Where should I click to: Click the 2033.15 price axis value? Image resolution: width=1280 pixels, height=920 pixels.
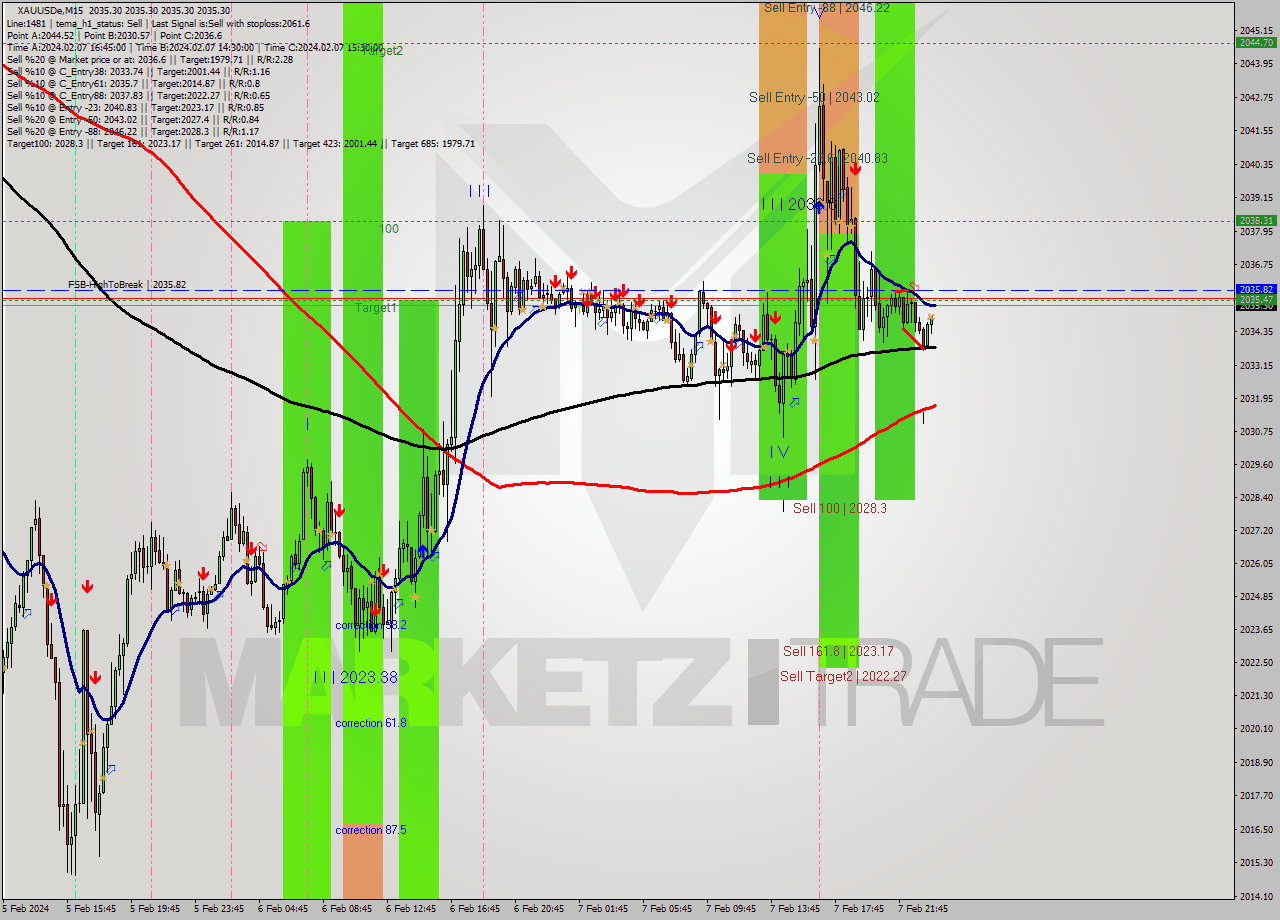[1256, 365]
